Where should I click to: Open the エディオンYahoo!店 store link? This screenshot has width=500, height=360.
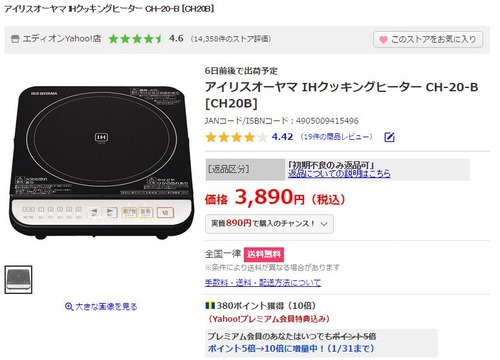point(62,39)
